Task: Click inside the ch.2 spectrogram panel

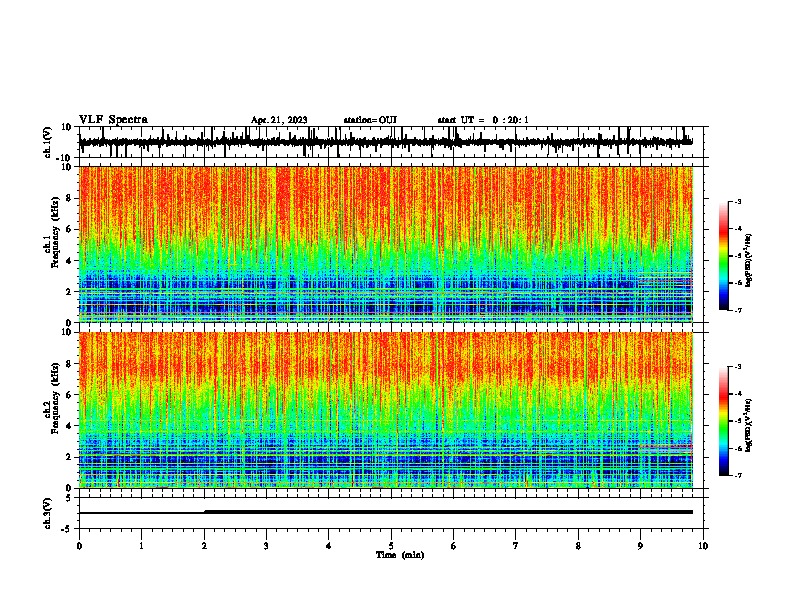Action: click(386, 410)
